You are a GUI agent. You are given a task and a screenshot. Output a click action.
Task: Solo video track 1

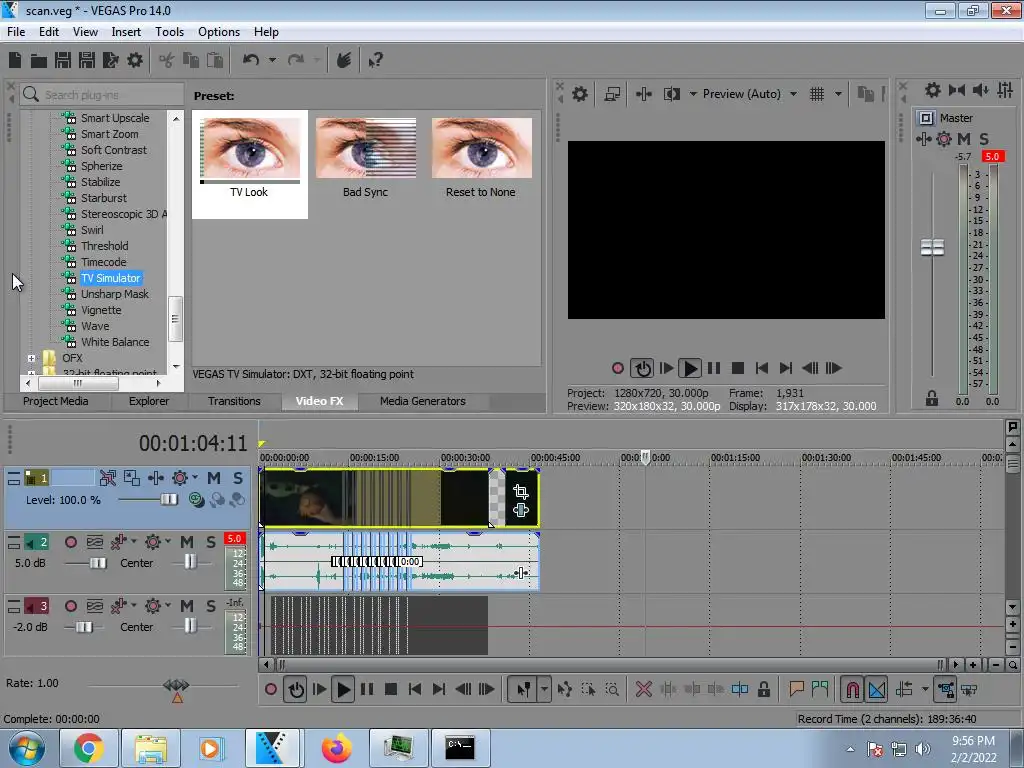(x=238, y=478)
